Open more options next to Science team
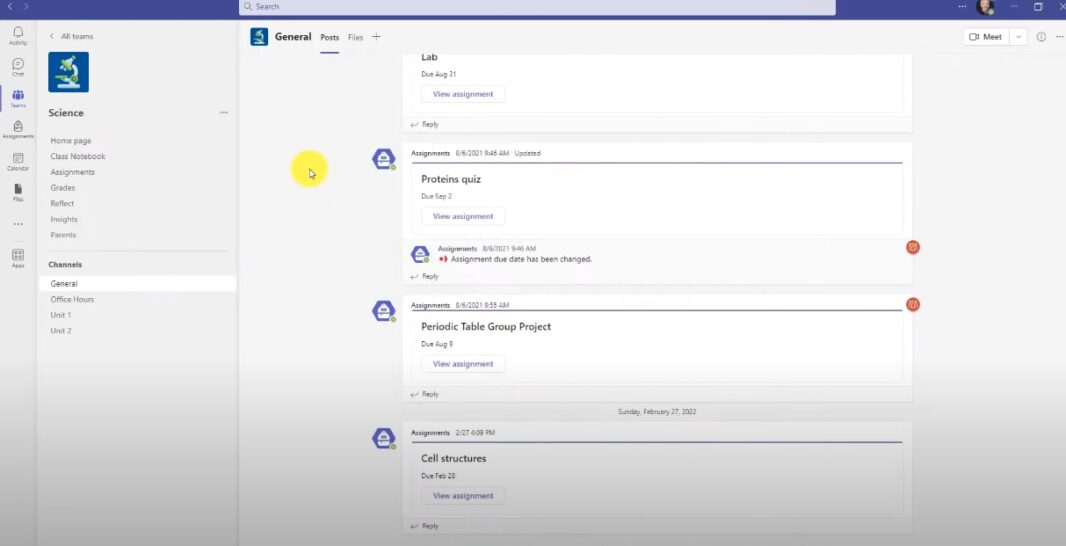This screenshot has width=1066, height=546. click(224, 113)
